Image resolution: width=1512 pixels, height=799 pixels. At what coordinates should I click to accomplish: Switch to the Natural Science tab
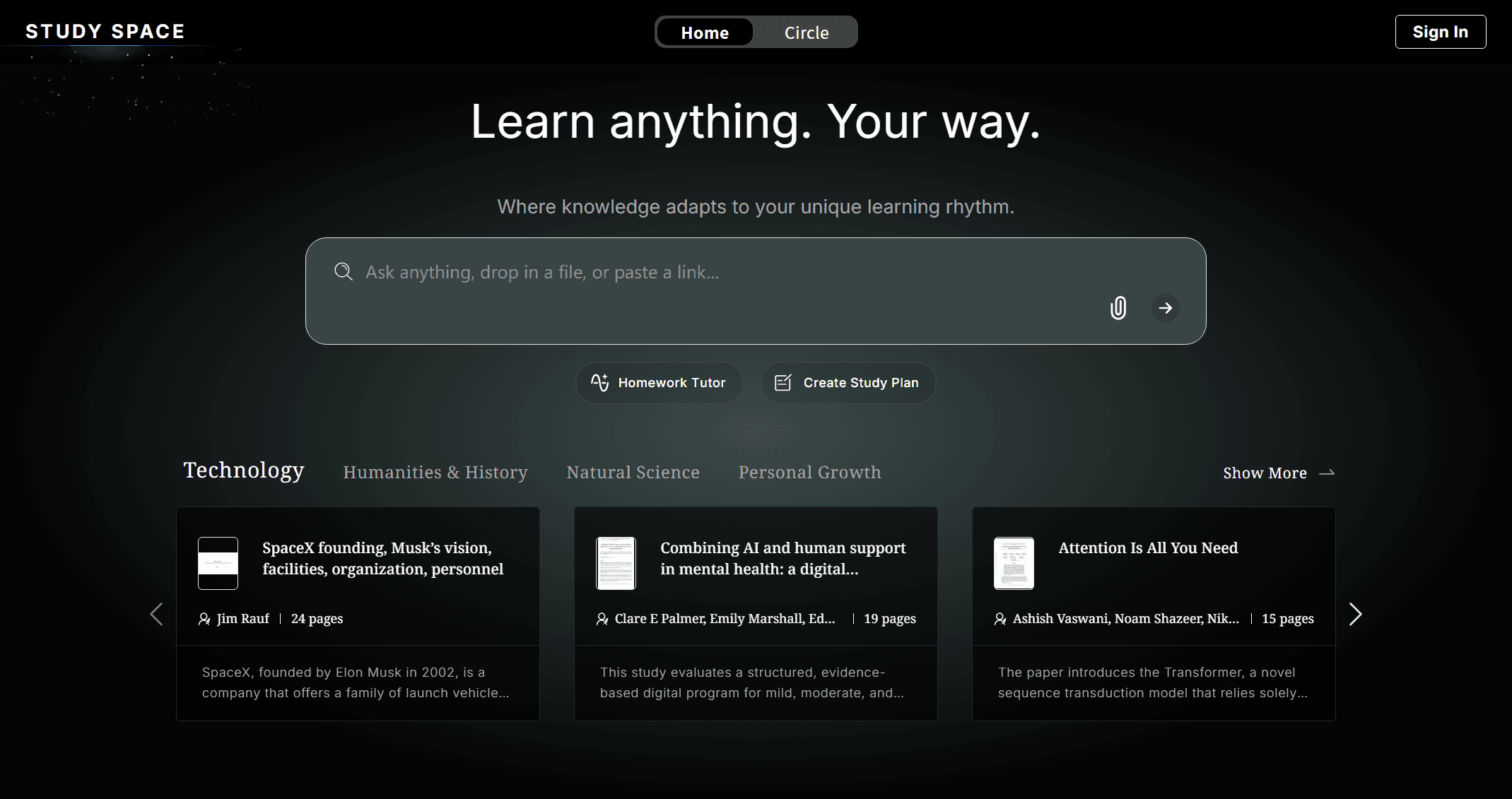click(x=633, y=472)
